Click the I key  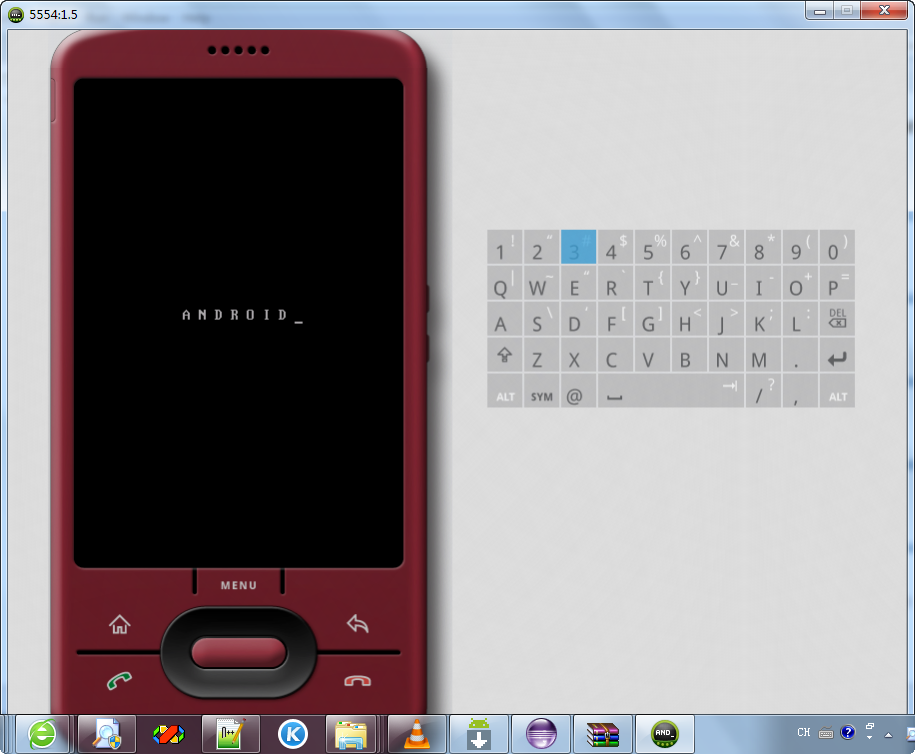(763, 283)
